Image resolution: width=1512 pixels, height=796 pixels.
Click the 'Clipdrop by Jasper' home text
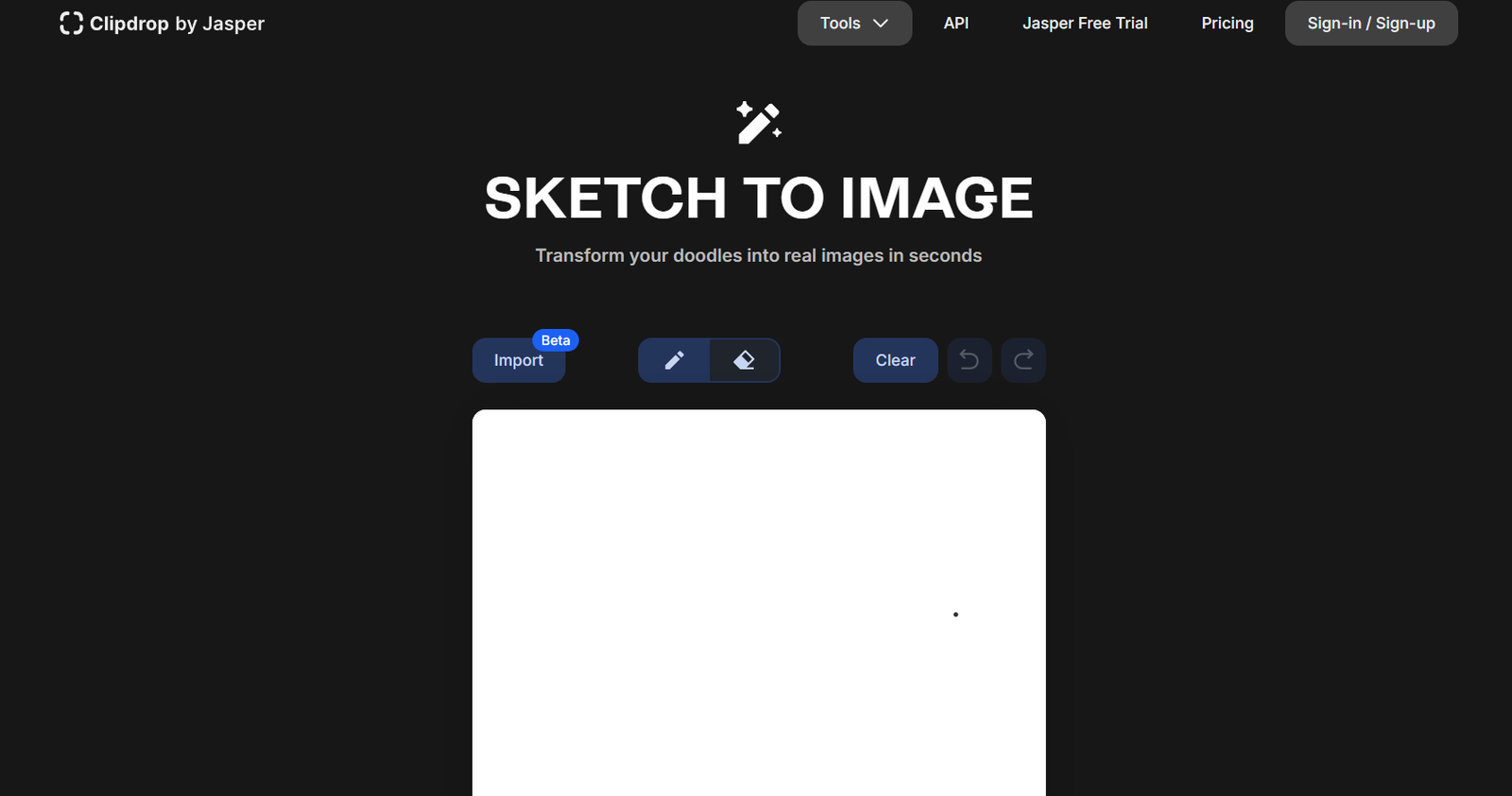pos(177,24)
